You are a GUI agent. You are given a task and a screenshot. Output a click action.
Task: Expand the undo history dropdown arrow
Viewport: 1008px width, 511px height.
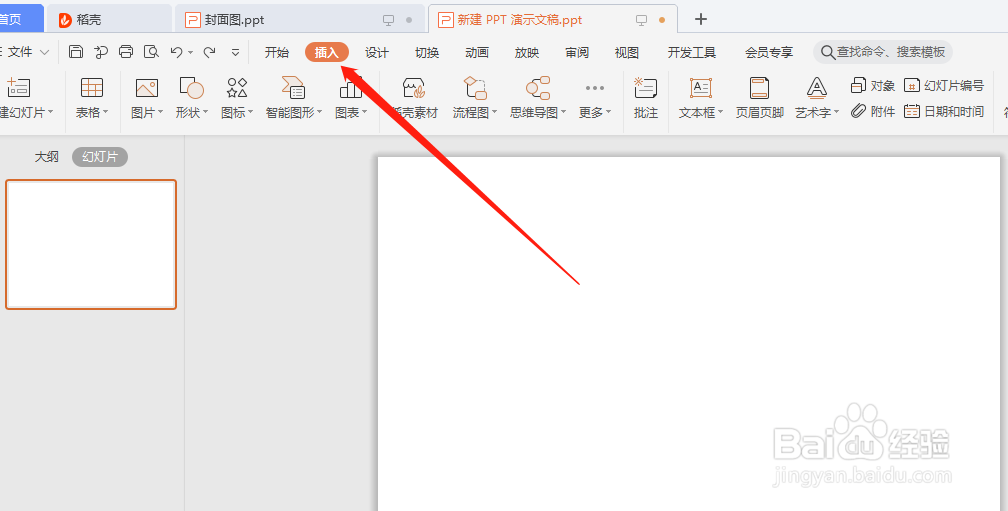(191, 53)
